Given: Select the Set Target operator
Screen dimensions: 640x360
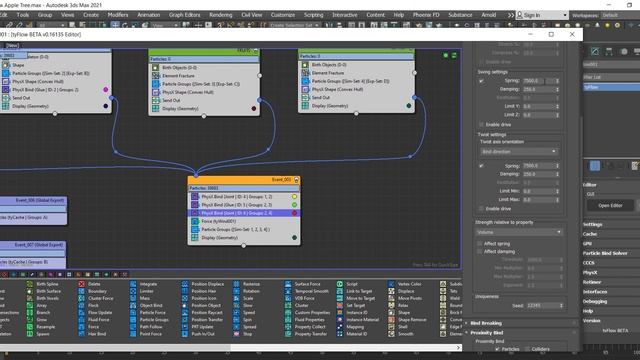Looking at the screenshot, I should pos(351,305).
